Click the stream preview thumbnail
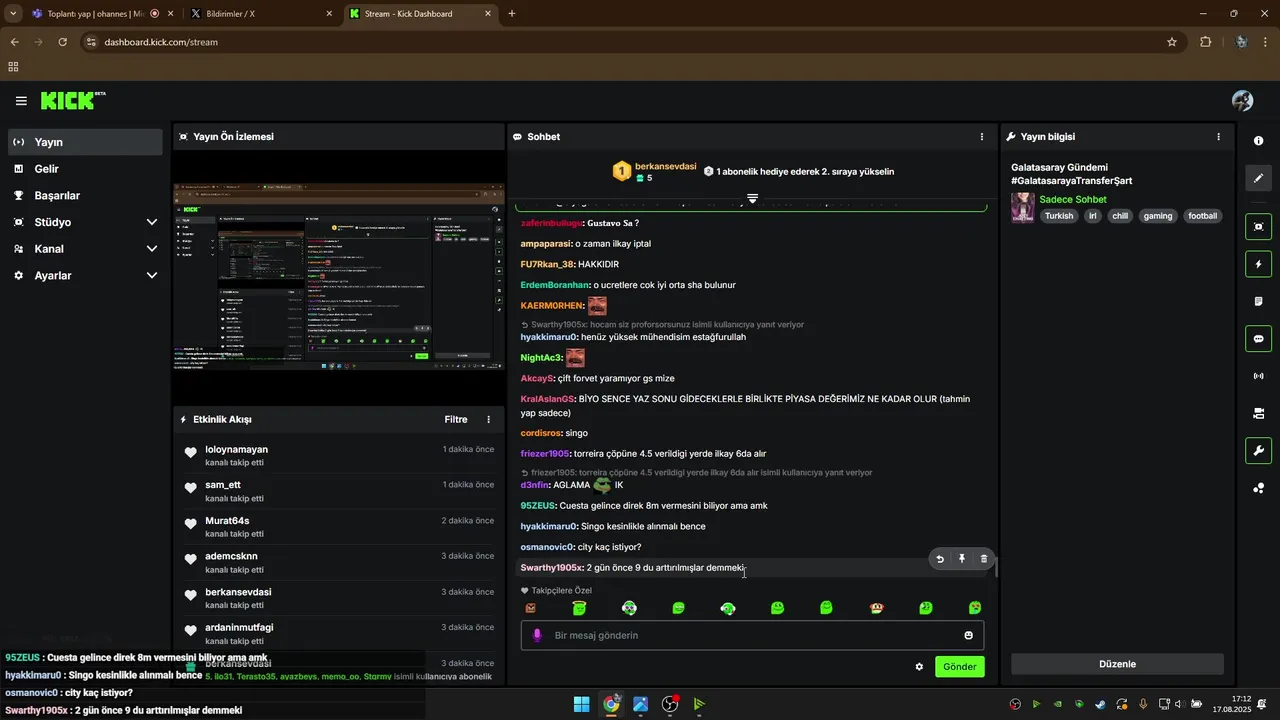Screen dimensions: 1280x720 pyautogui.click(x=339, y=277)
